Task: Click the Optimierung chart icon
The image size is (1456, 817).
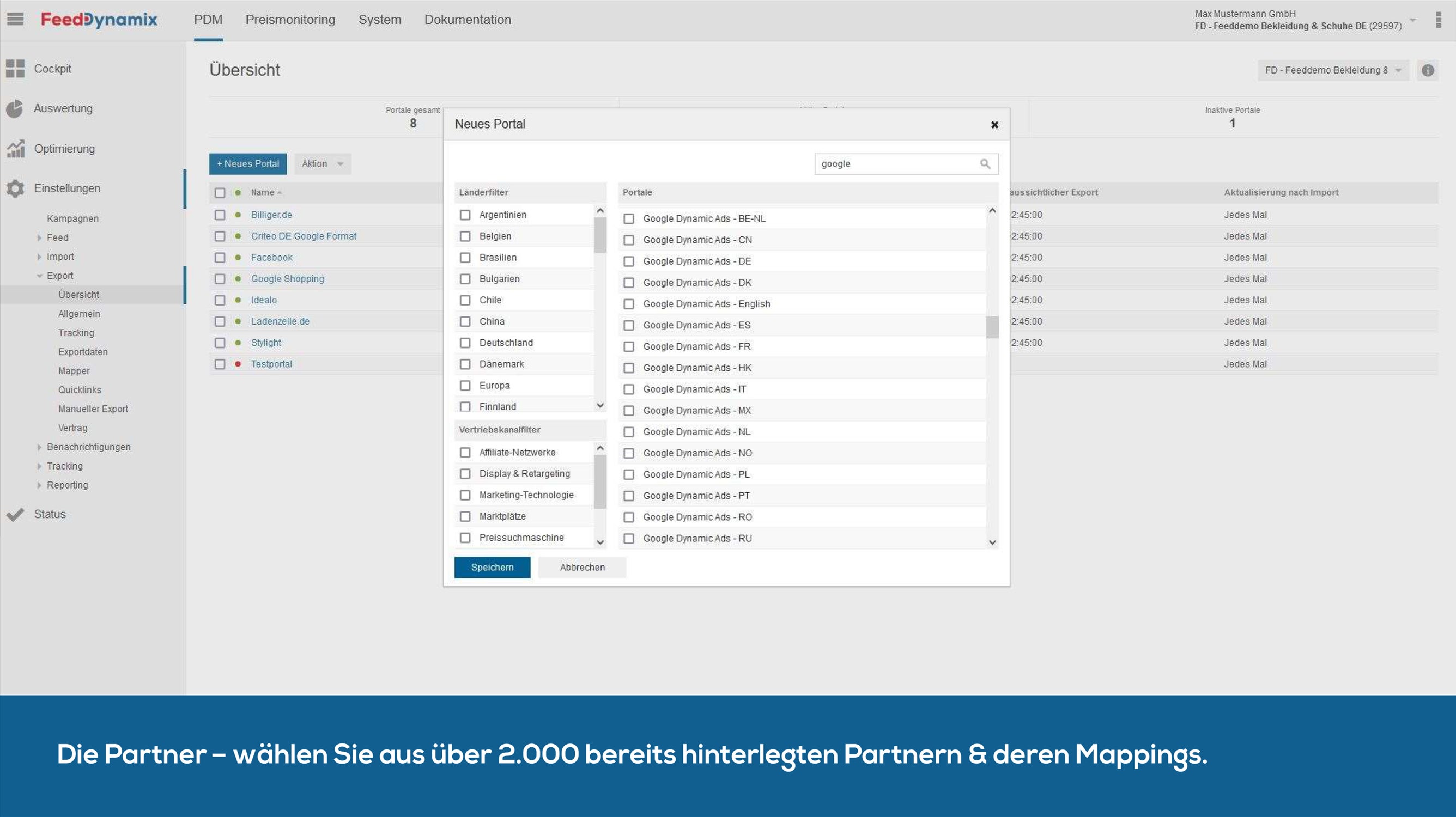Action: [x=15, y=149]
